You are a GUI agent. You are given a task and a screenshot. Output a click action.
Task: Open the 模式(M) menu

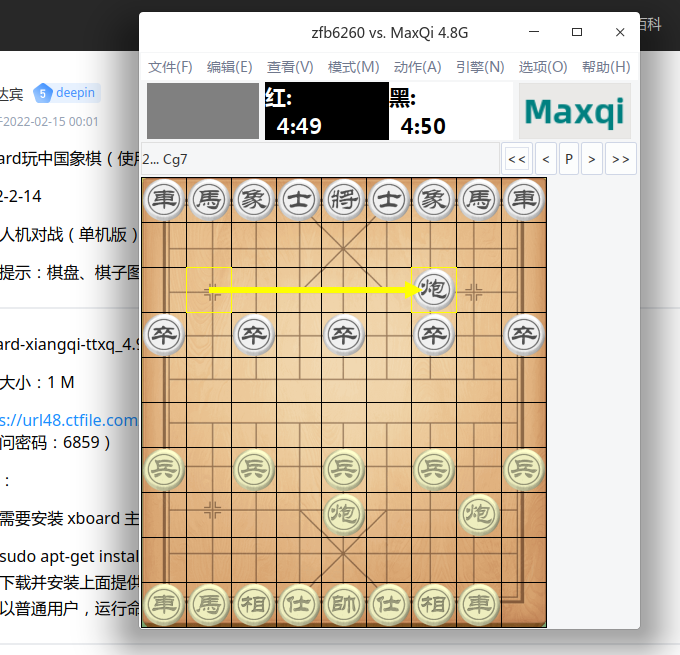coord(353,67)
